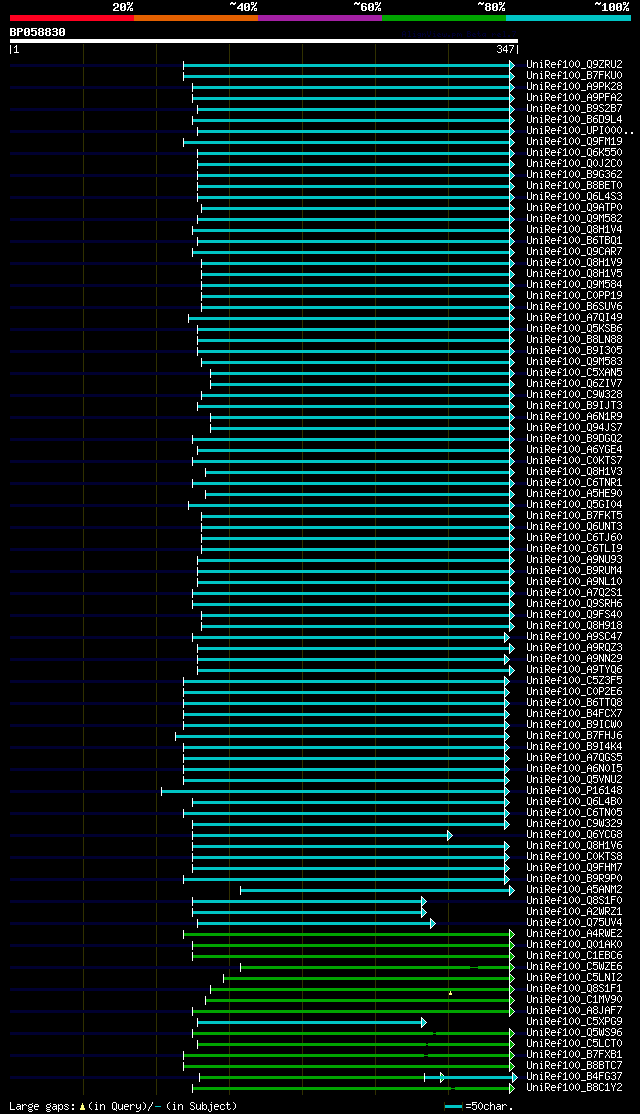
Task: Open hit UniRef100_B6D9L4
Action: 574,119
